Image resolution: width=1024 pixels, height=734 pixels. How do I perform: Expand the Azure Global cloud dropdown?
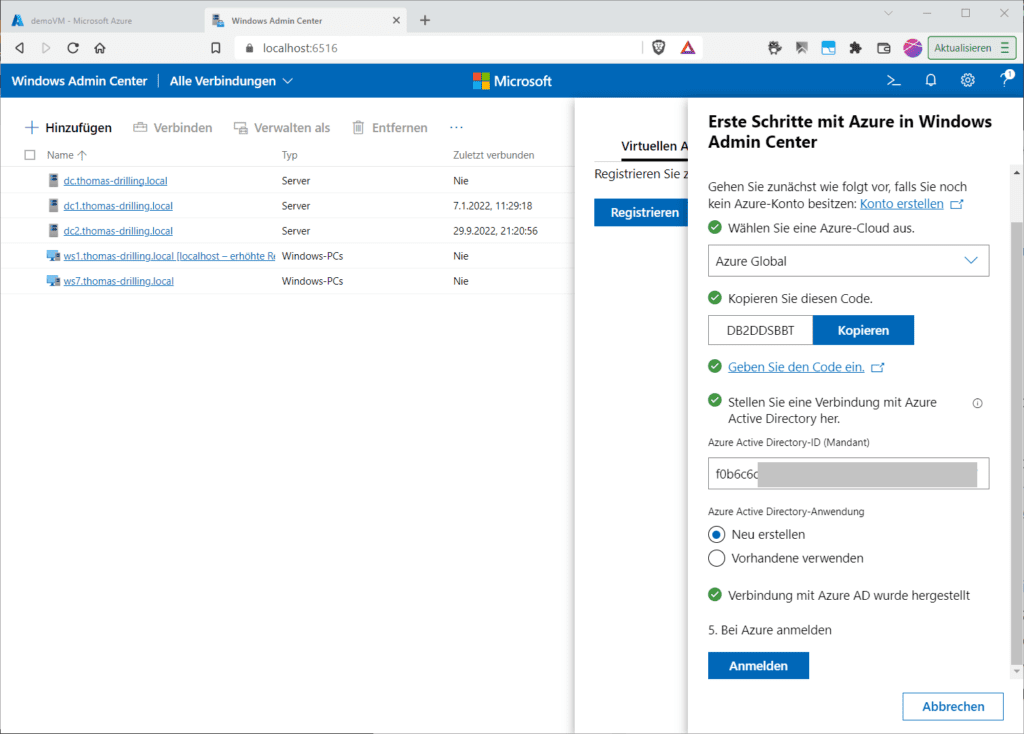[x=848, y=261]
